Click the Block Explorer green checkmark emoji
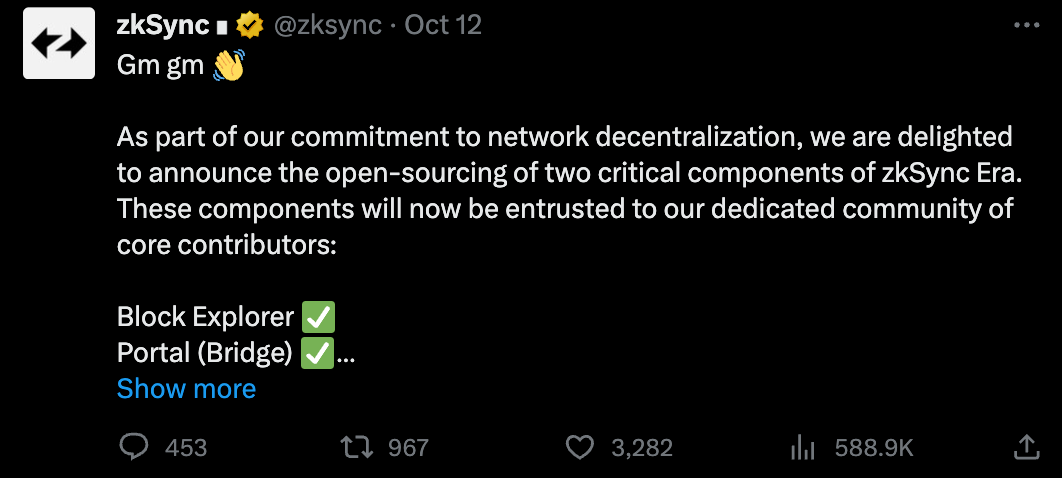The width and height of the screenshot is (1062, 478). [318, 317]
